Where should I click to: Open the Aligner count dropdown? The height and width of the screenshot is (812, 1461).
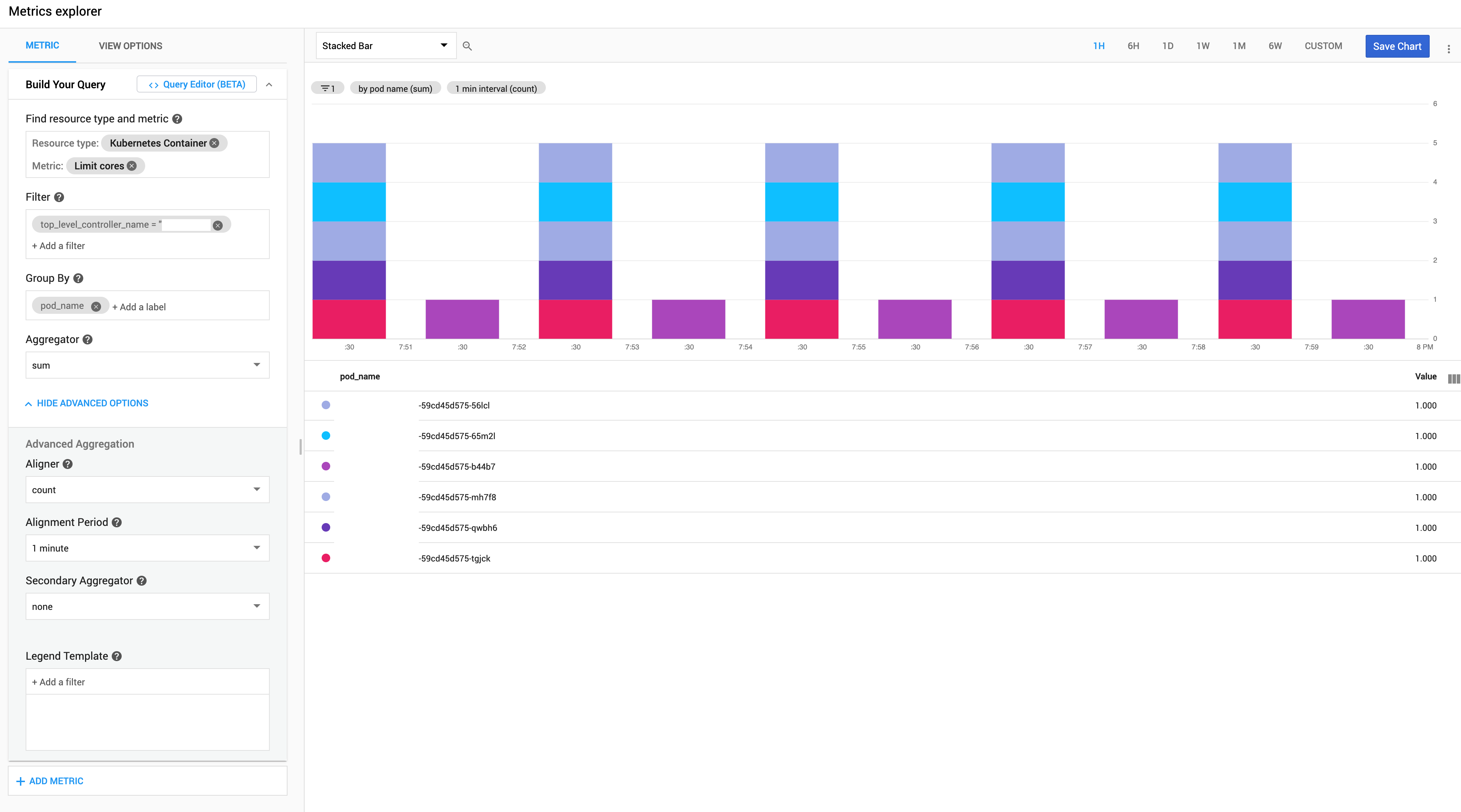click(147, 489)
